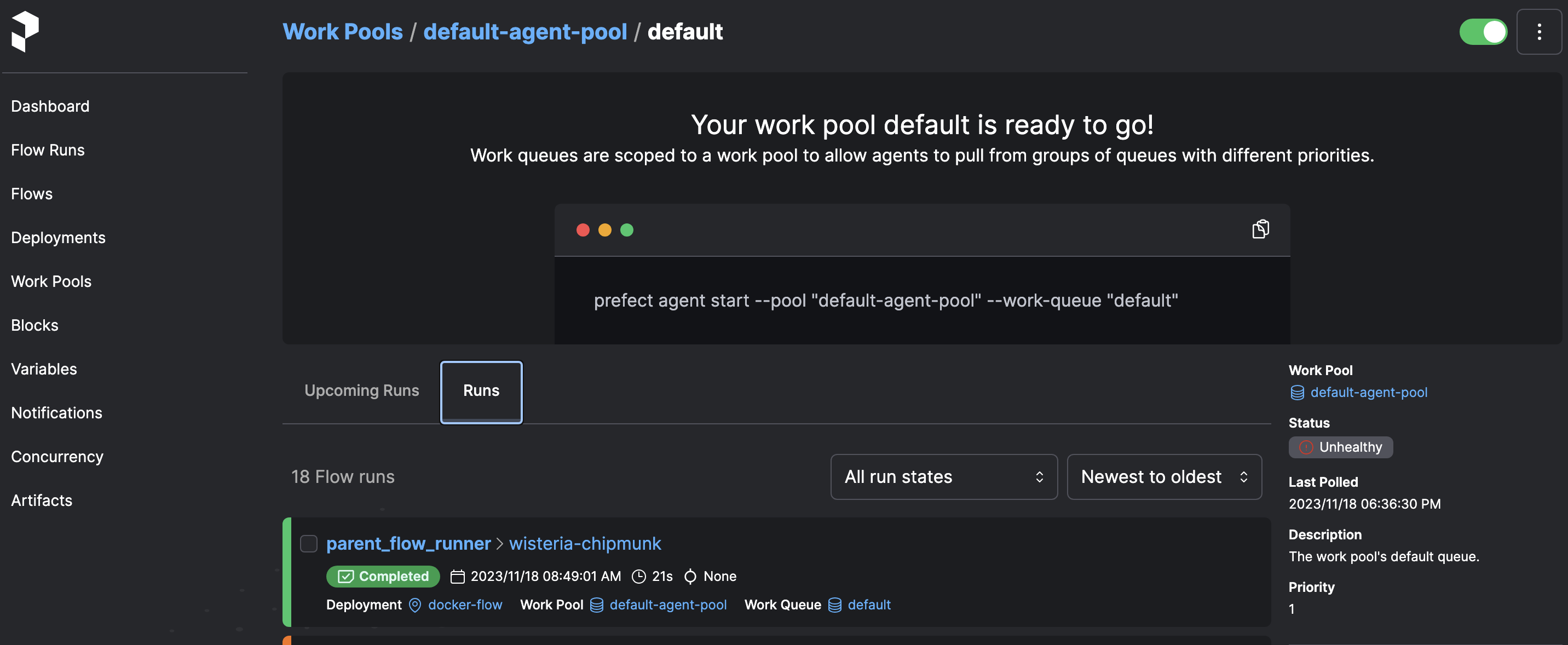The image size is (1568, 645).
Task: Open the All run states dropdown
Action: [943, 476]
